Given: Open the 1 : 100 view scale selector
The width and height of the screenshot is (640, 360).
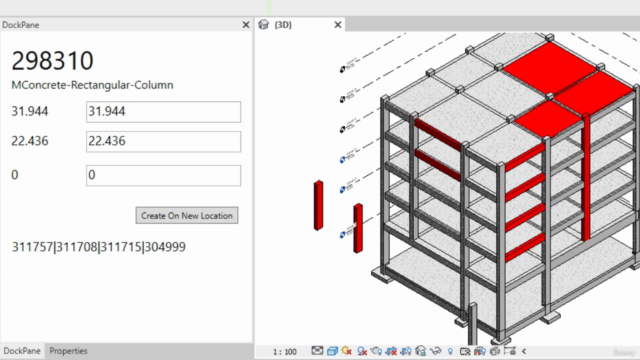Looking at the screenshot, I should click(x=284, y=351).
